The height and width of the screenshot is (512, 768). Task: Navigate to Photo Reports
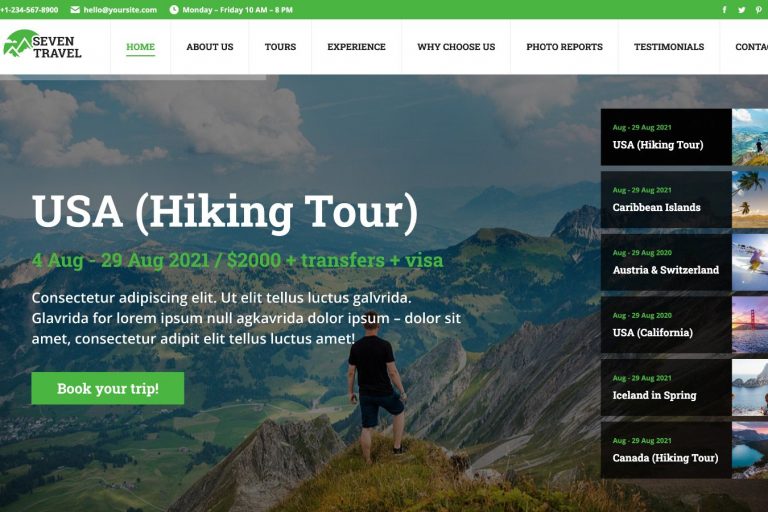(x=564, y=47)
